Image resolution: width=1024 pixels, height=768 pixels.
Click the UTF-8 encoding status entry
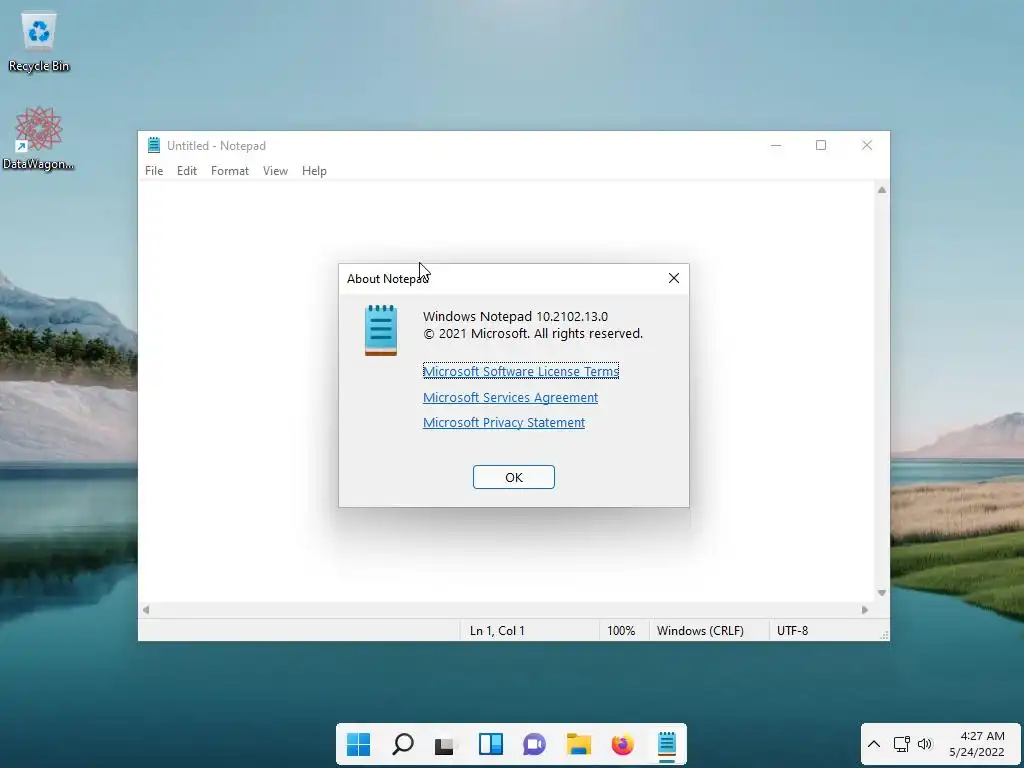click(792, 631)
